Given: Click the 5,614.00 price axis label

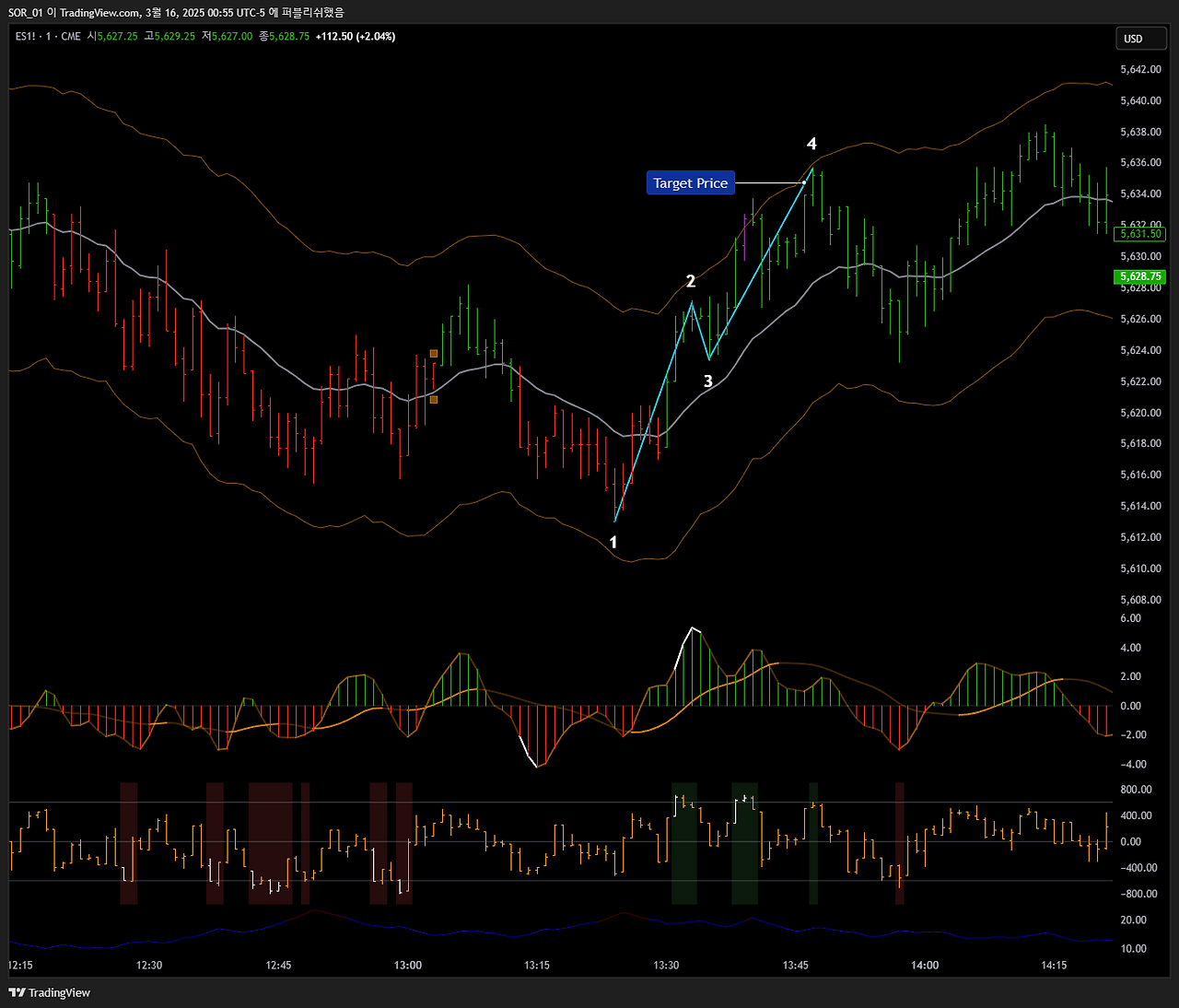Looking at the screenshot, I should pyautogui.click(x=1140, y=507).
